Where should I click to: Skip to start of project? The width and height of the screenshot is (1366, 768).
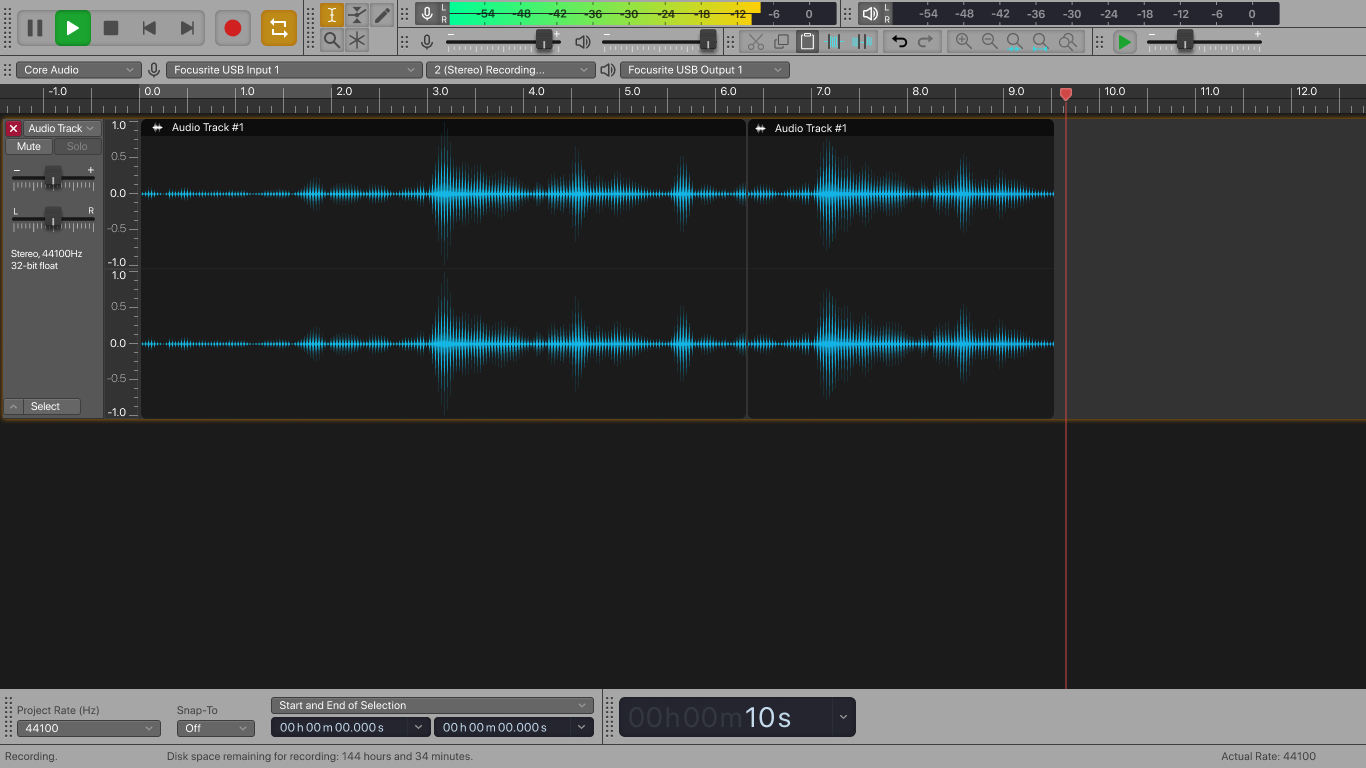149,28
